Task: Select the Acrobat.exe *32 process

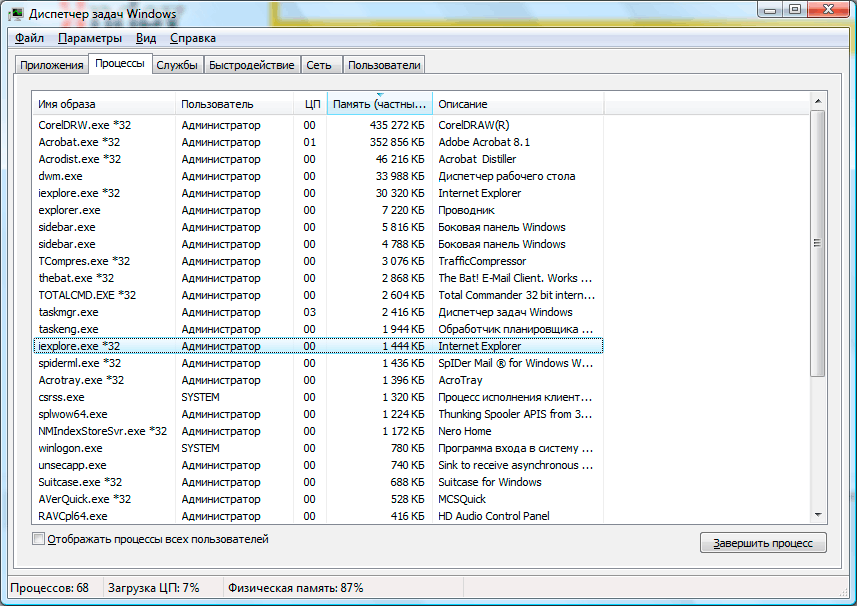Action: tap(318, 142)
